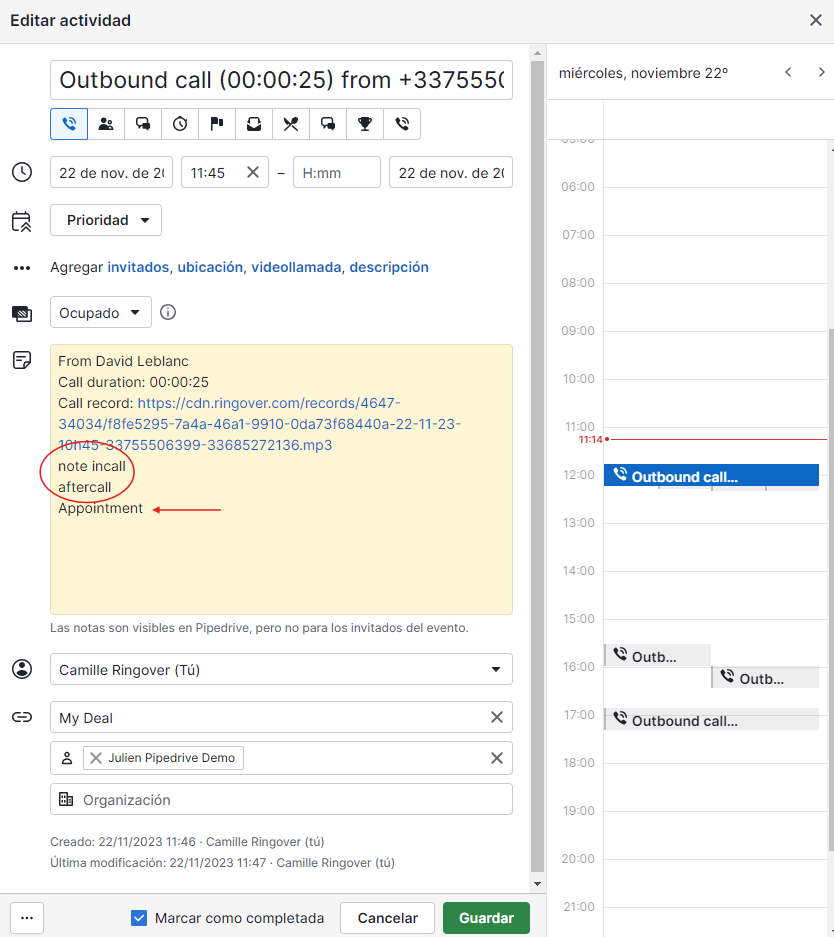The image size is (834, 937).
Task: Select the ringing phone activity type icon
Action: coord(402,124)
